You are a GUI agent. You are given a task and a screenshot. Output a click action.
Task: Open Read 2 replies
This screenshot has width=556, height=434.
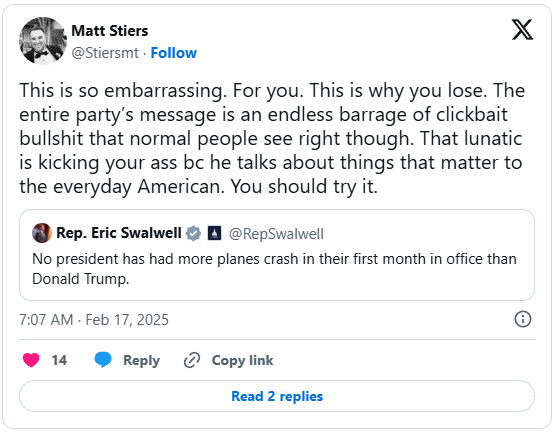(277, 396)
